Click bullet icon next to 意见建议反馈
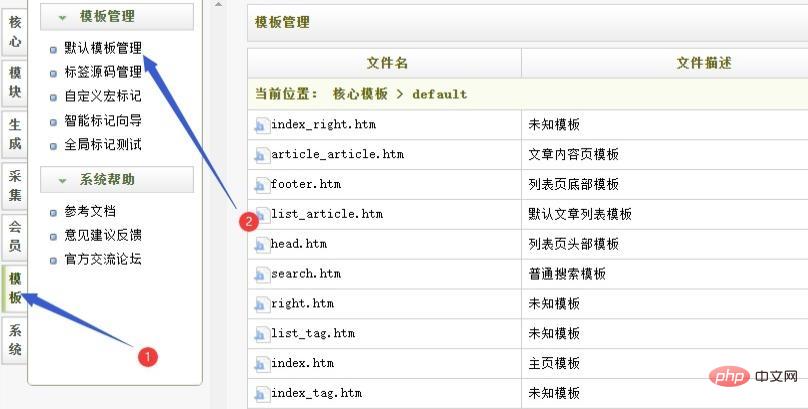 click(53, 237)
